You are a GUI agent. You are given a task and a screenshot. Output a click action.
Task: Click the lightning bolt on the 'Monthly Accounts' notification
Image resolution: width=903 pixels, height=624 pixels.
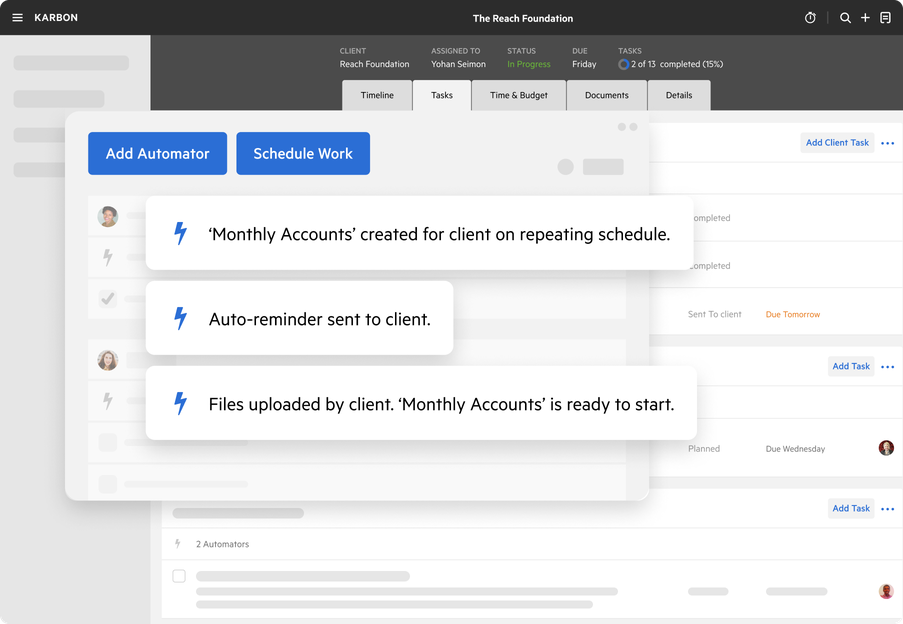coord(179,233)
